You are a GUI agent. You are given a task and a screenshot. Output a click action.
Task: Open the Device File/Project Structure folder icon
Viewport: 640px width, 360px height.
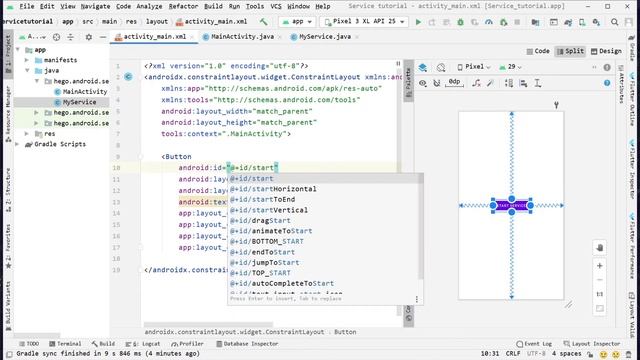pyautogui.click(x=535, y=22)
